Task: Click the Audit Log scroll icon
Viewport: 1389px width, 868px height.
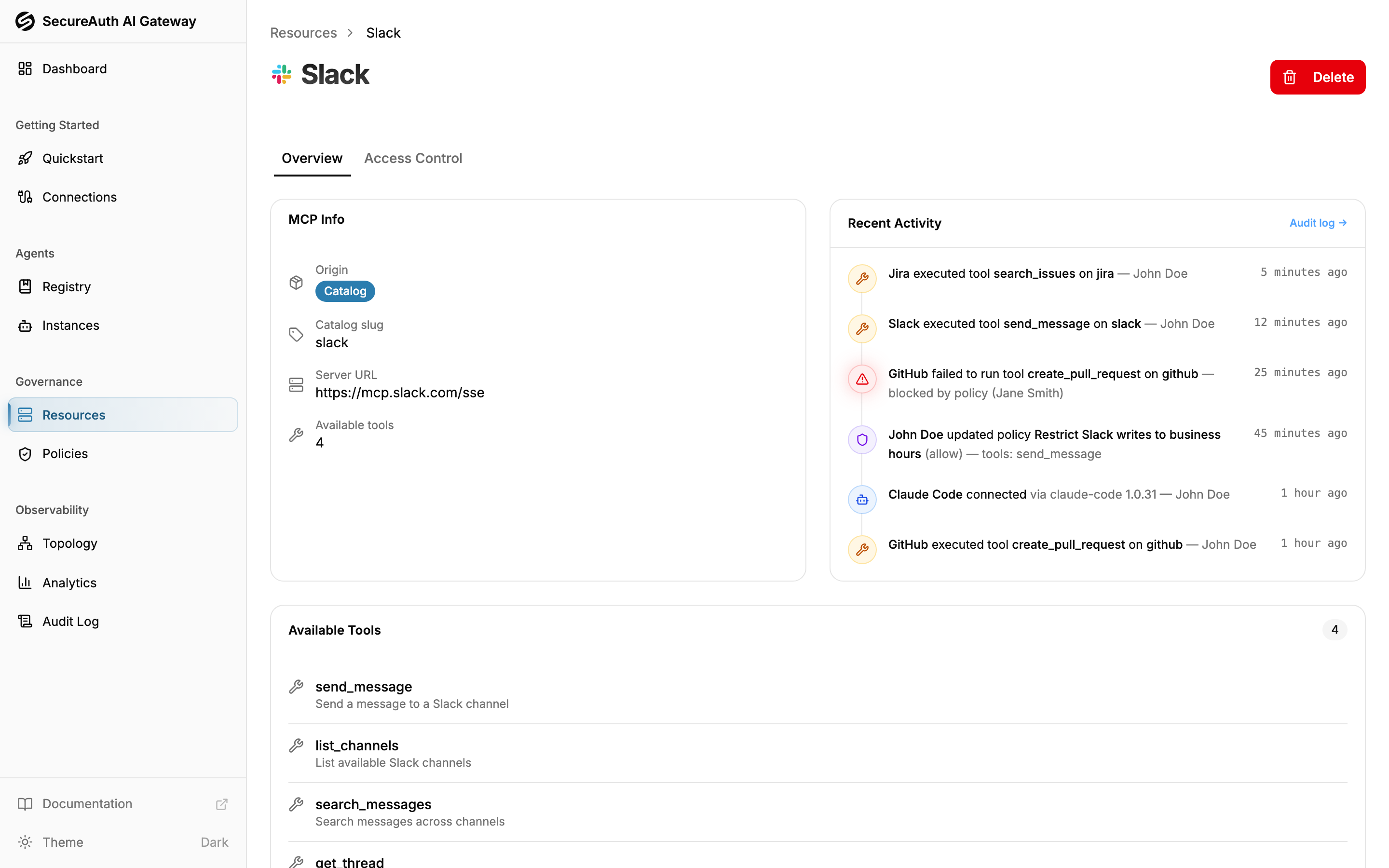Action: click(x=25, y=621)
